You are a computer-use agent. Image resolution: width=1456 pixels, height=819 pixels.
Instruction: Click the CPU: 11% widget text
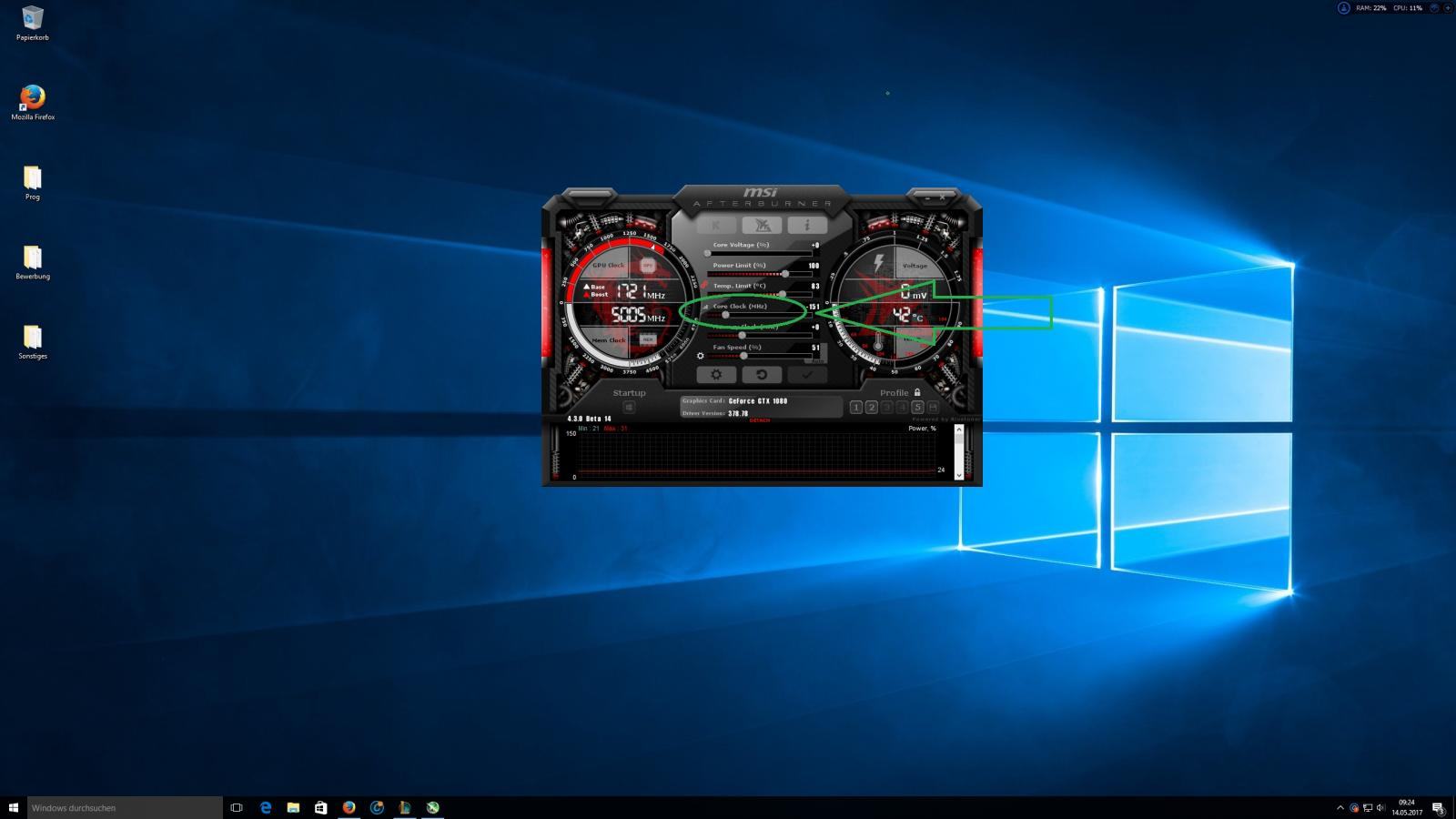(1408, 8)
